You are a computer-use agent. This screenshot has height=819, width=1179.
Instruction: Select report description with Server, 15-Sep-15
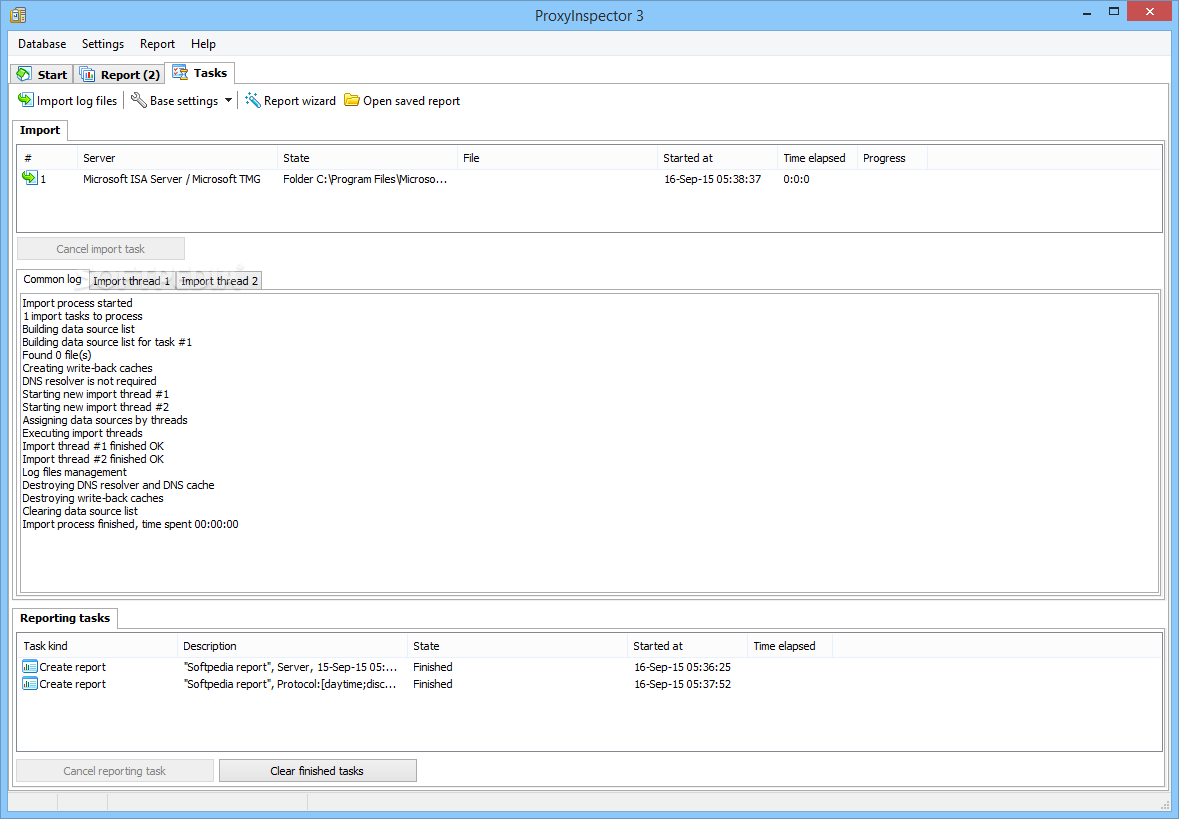click(290, 667)
